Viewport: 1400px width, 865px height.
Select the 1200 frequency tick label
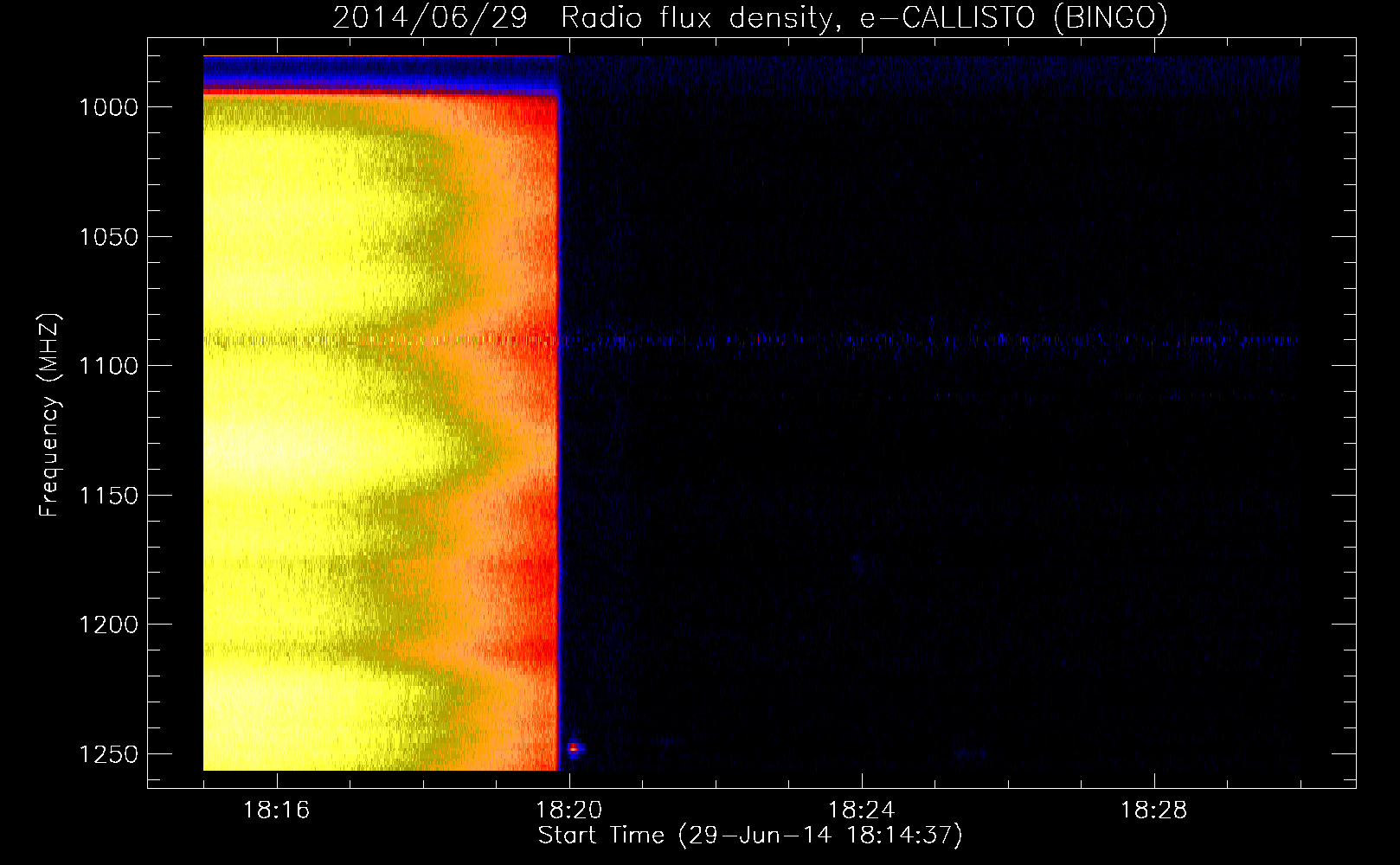[x=108, y=625]
